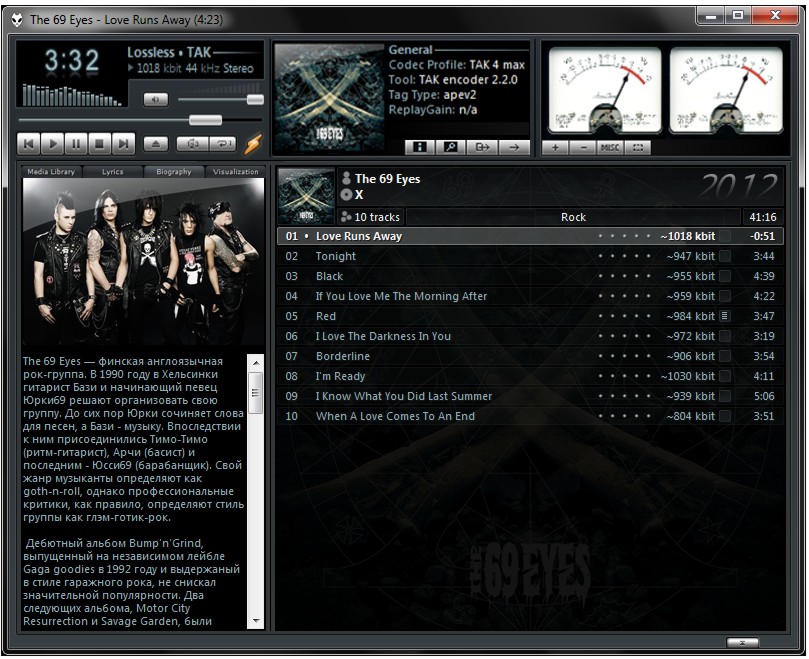The image size is (809, 659).
Task: Click the collapse button at window bottom right
Action: 742,642
